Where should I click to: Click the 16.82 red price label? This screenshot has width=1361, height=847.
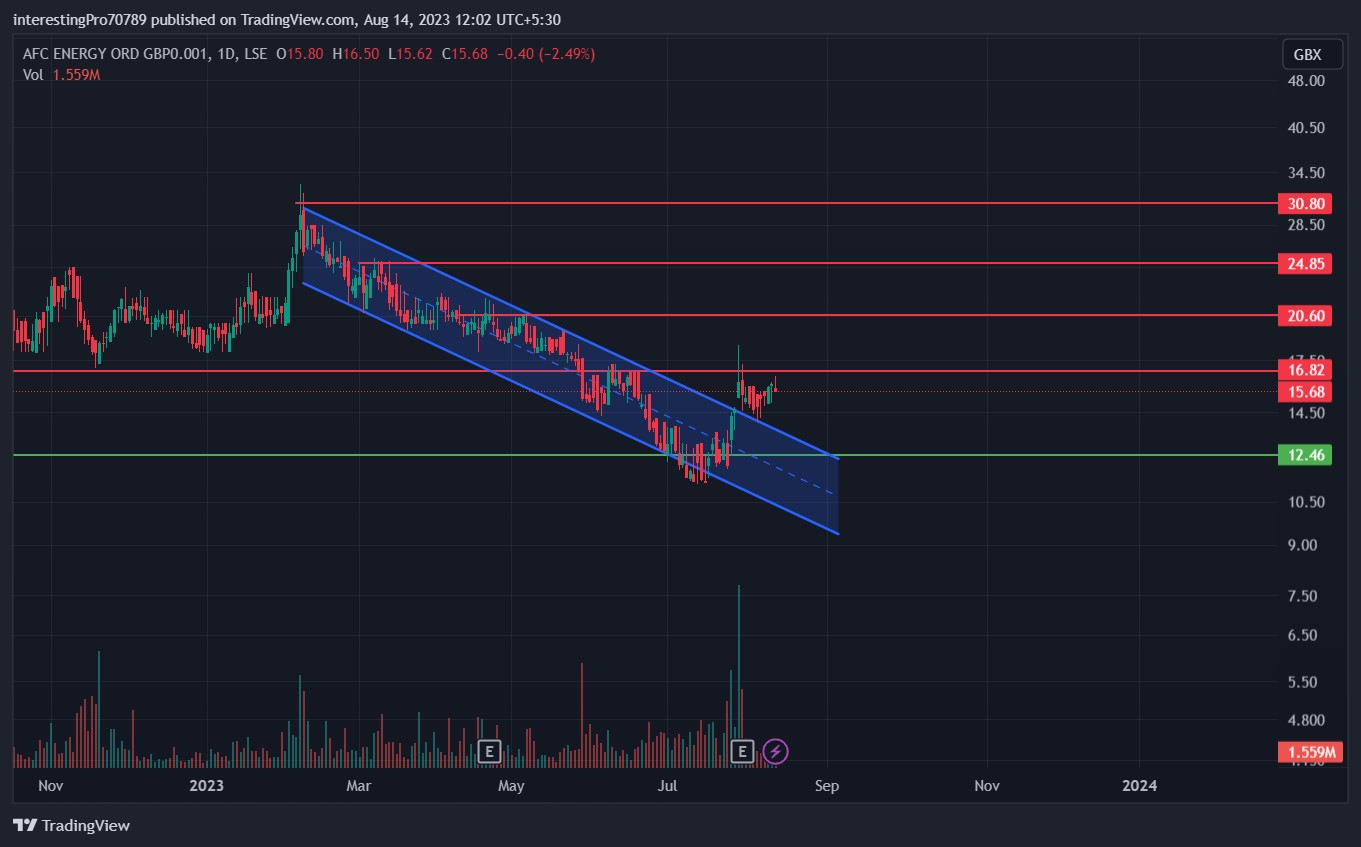coord(1306,371)
